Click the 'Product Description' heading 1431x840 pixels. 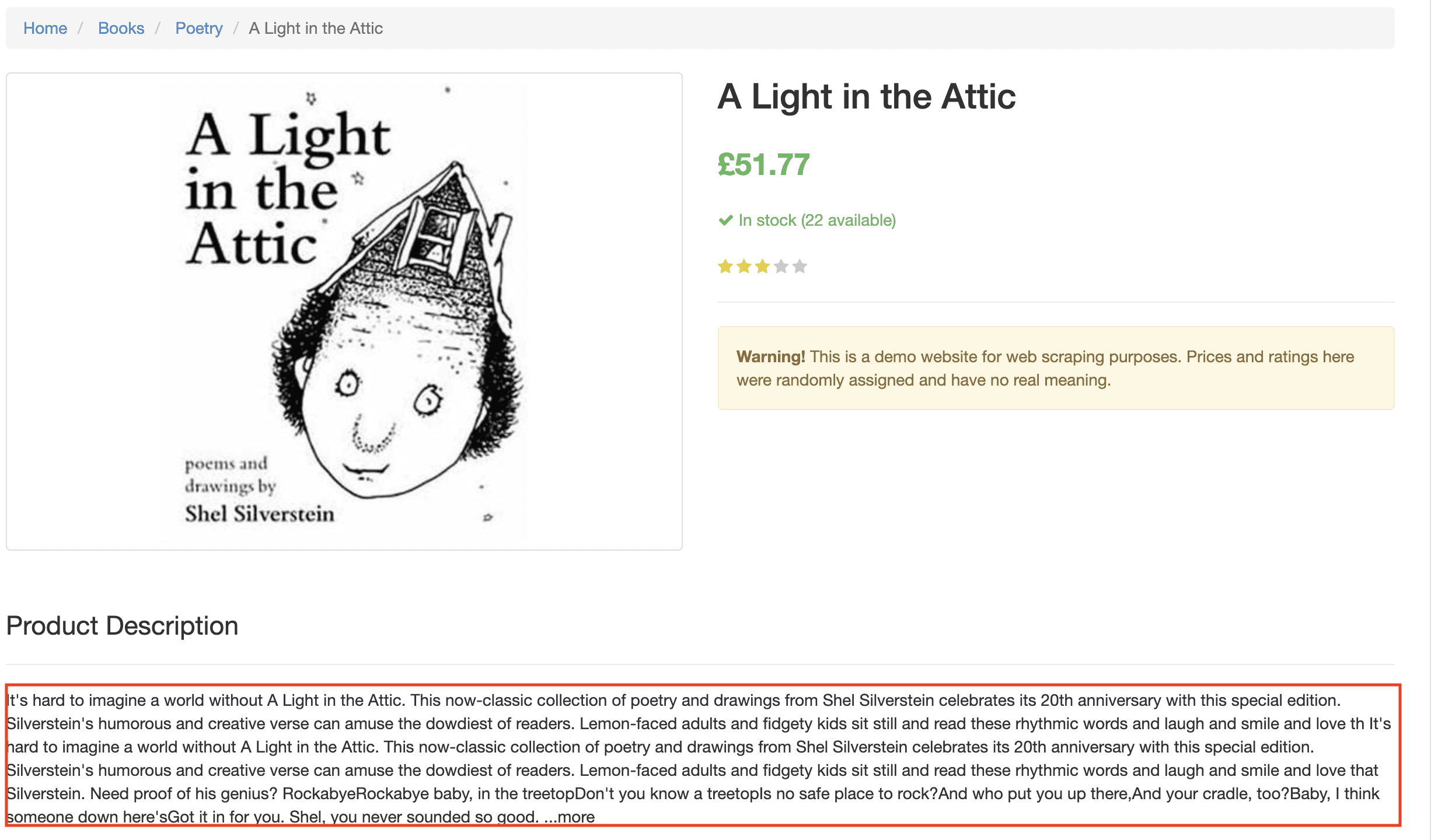(122, 626)
